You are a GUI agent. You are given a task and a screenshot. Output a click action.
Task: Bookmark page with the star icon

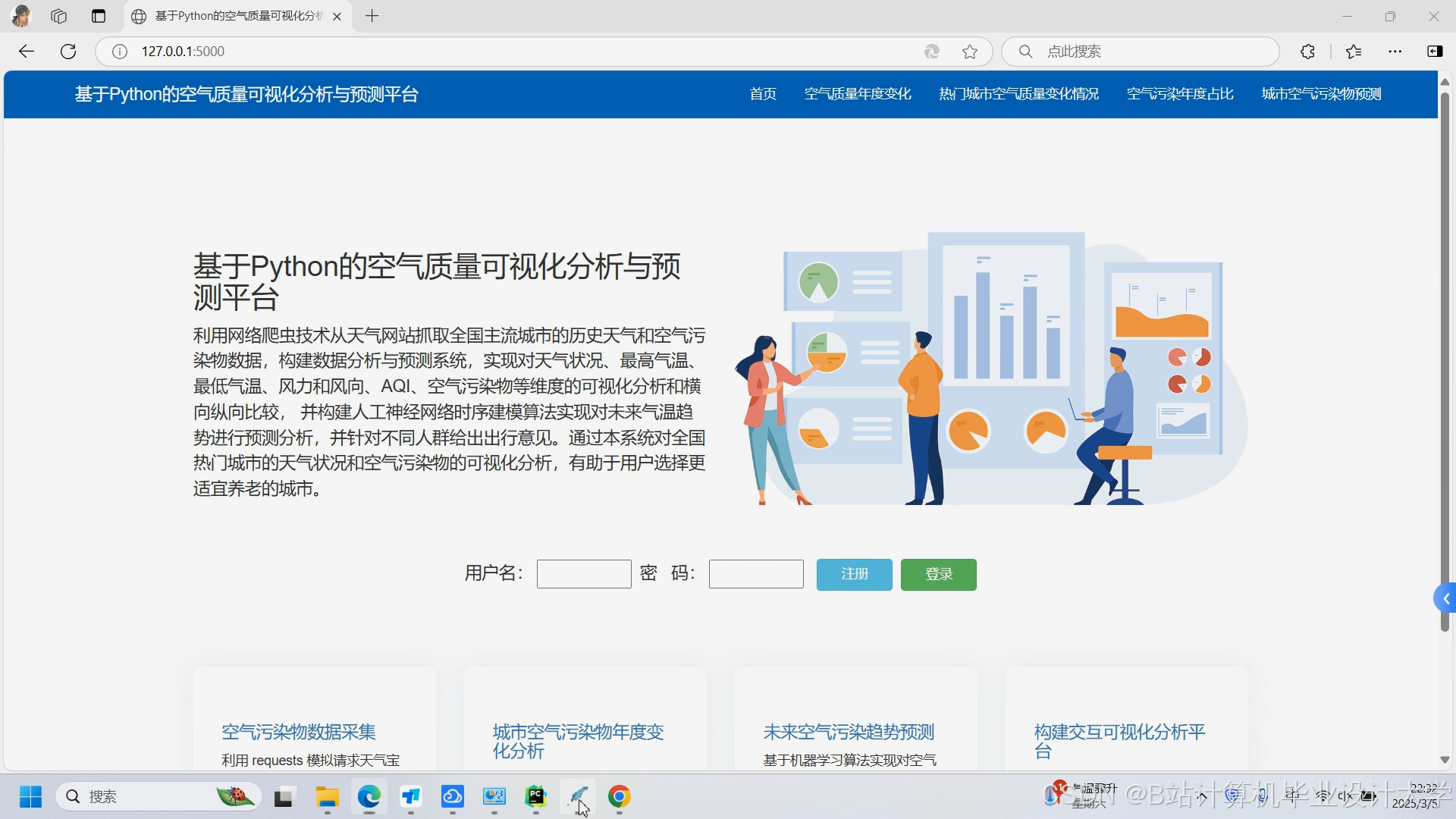point(970,52)
